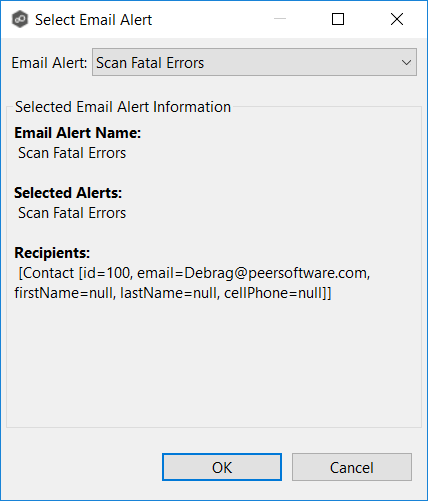Select the Scan Fatal Errors combo box

254,62
